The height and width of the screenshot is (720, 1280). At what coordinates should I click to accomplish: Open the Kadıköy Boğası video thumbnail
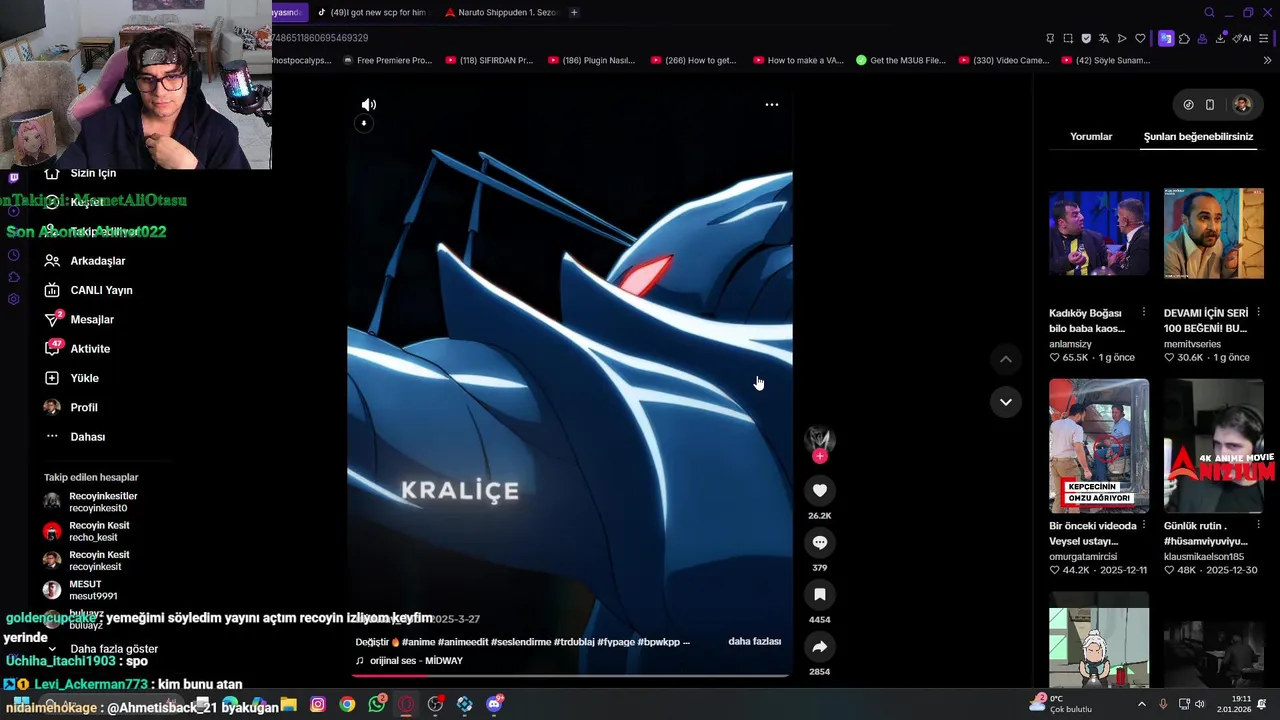tap(1099, 233)
